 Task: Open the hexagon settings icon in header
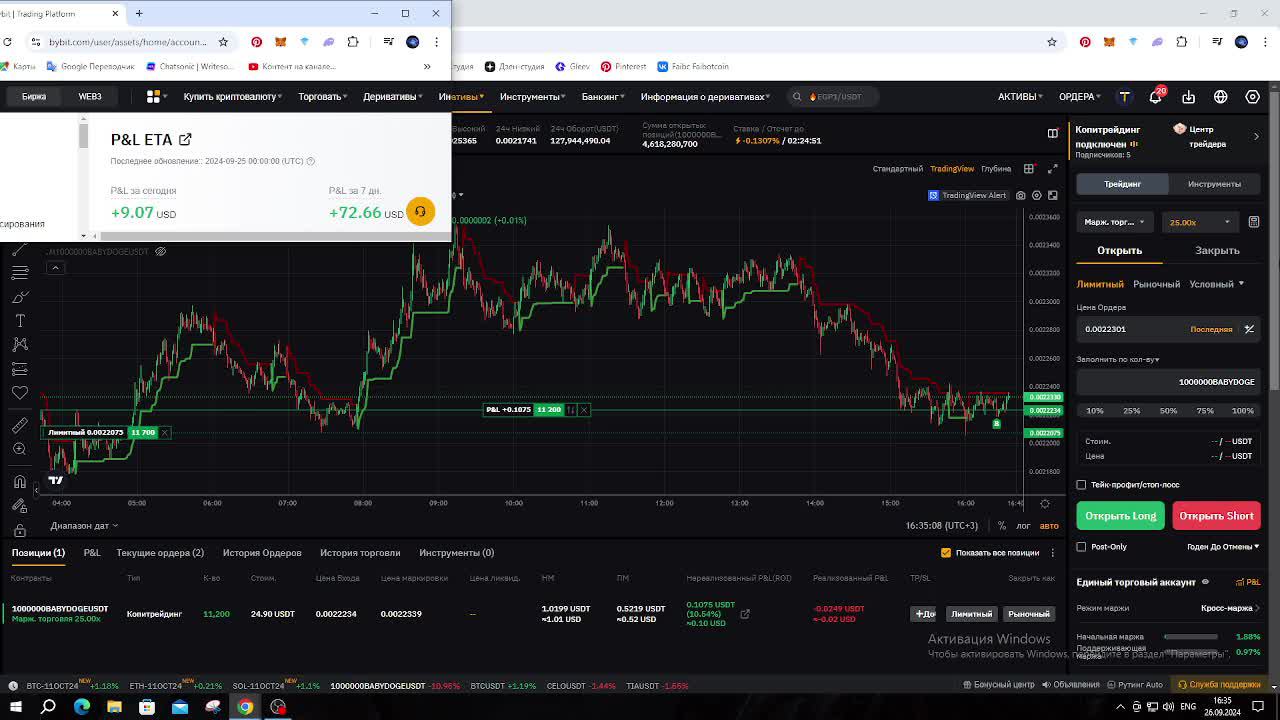coord(1252,97)
